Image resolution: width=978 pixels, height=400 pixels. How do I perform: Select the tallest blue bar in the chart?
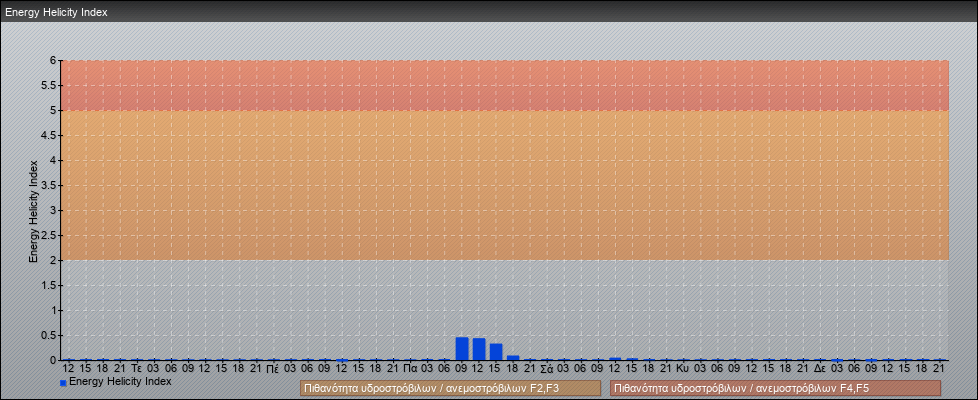462,348
